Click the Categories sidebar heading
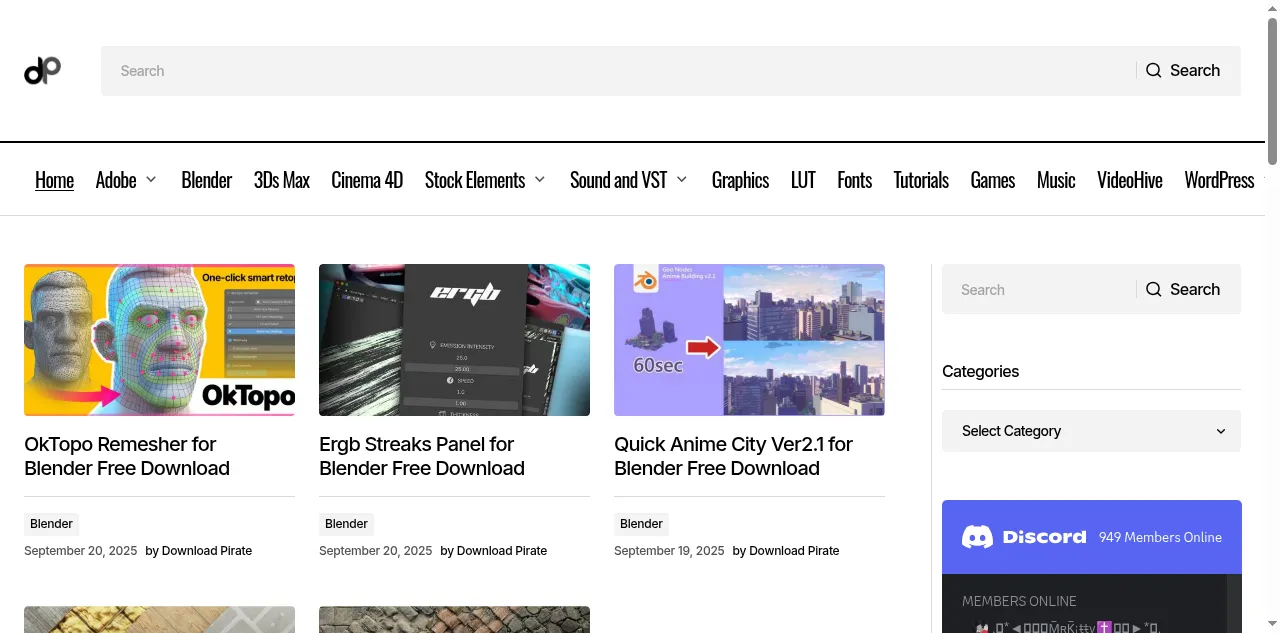The width and height of the screenshot is (1280, 633). coord(980,371)
